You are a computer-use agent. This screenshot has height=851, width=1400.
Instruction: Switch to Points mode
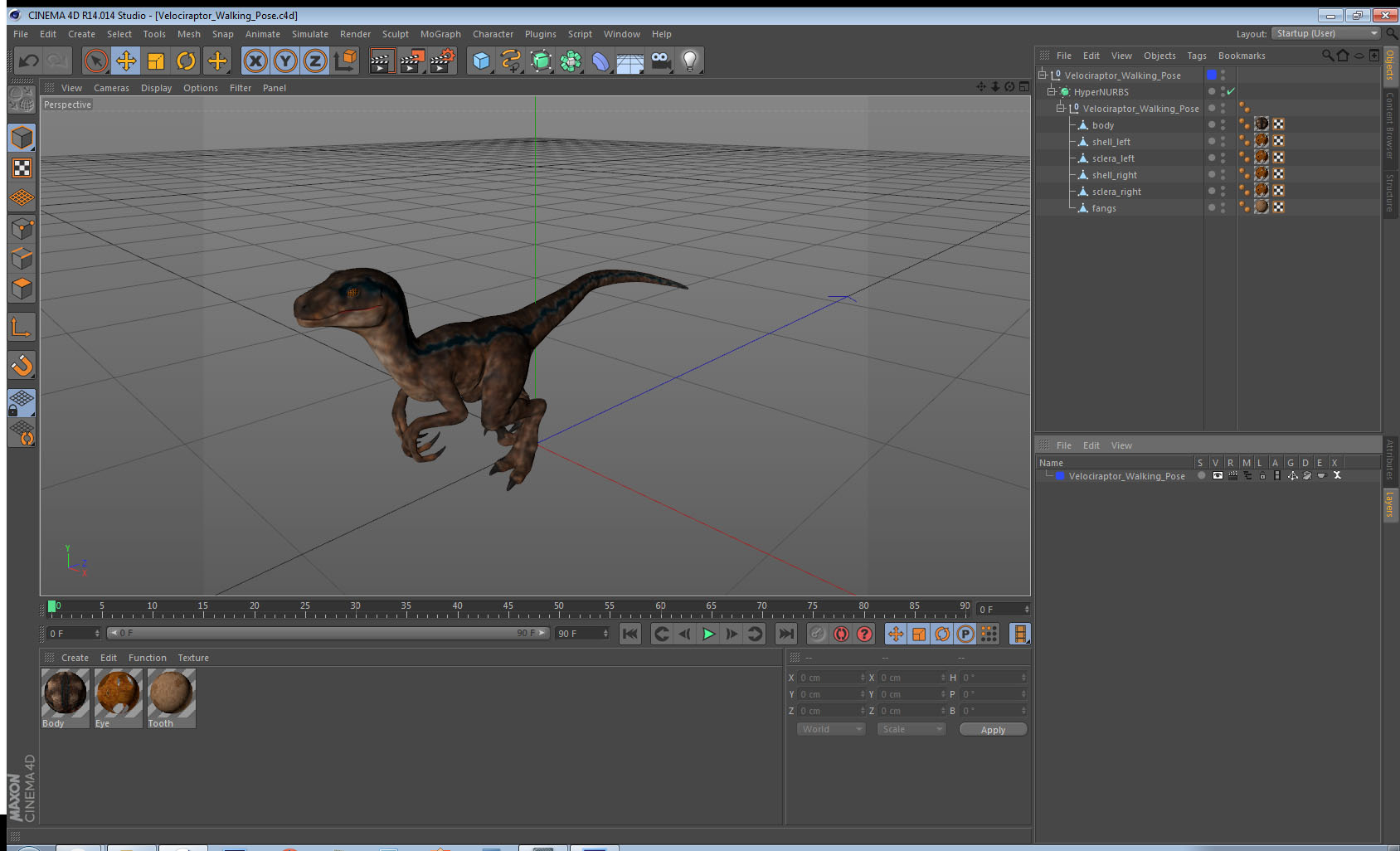pos(22,228)
